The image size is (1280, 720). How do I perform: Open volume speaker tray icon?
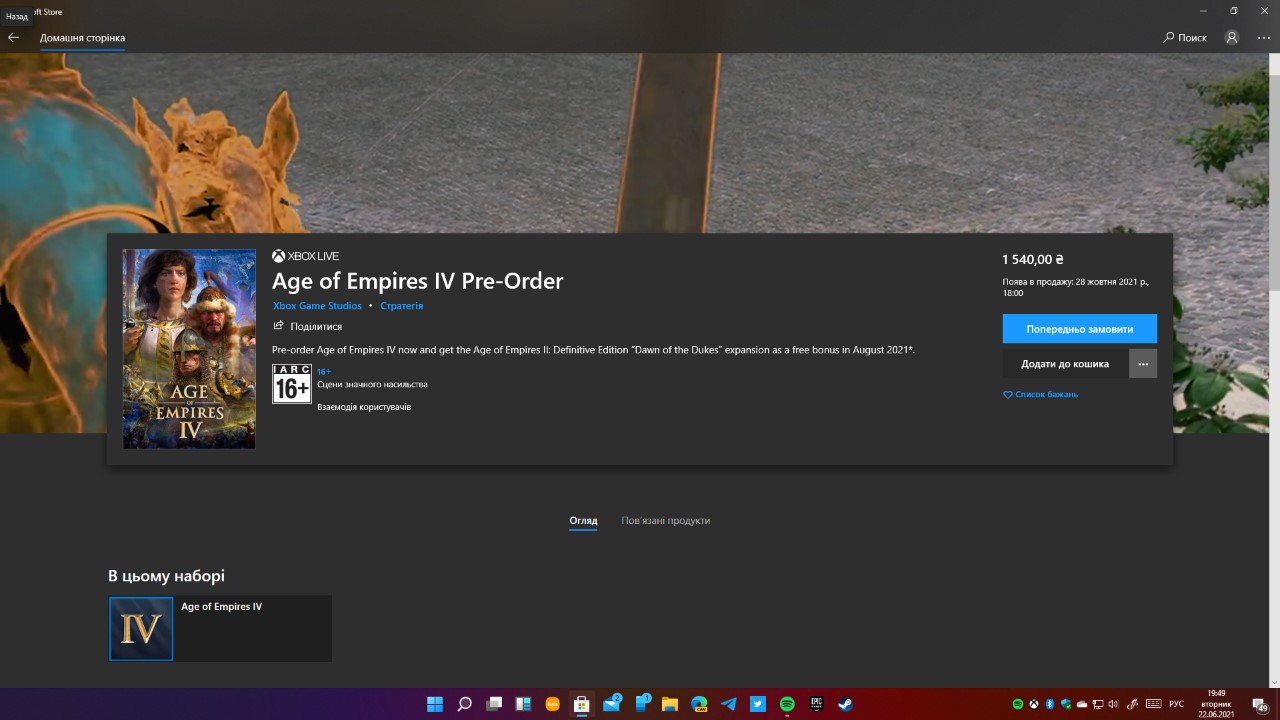(x=1114, y=704)
